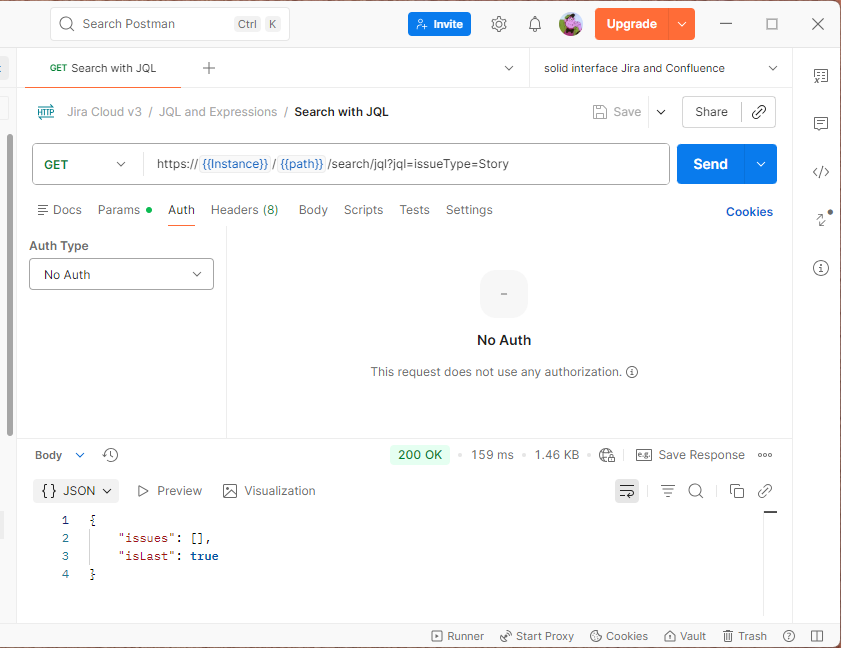This screenshot has width=842, height=648.
Task: Switch to the Params tab
Action: (125, 210)
